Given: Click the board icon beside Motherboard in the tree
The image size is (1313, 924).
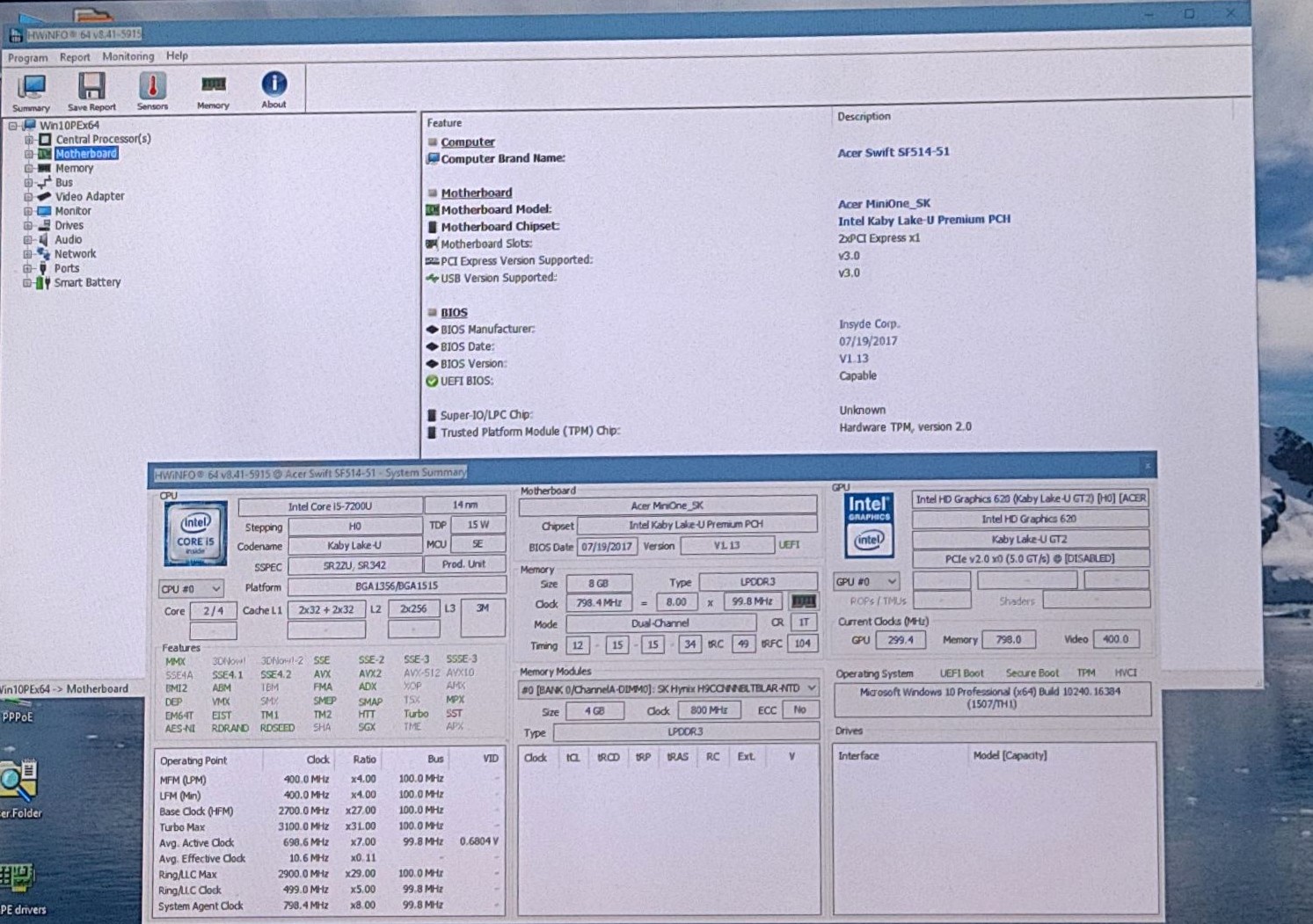Looking at the screenshot, I should click(x=44, y=154).
